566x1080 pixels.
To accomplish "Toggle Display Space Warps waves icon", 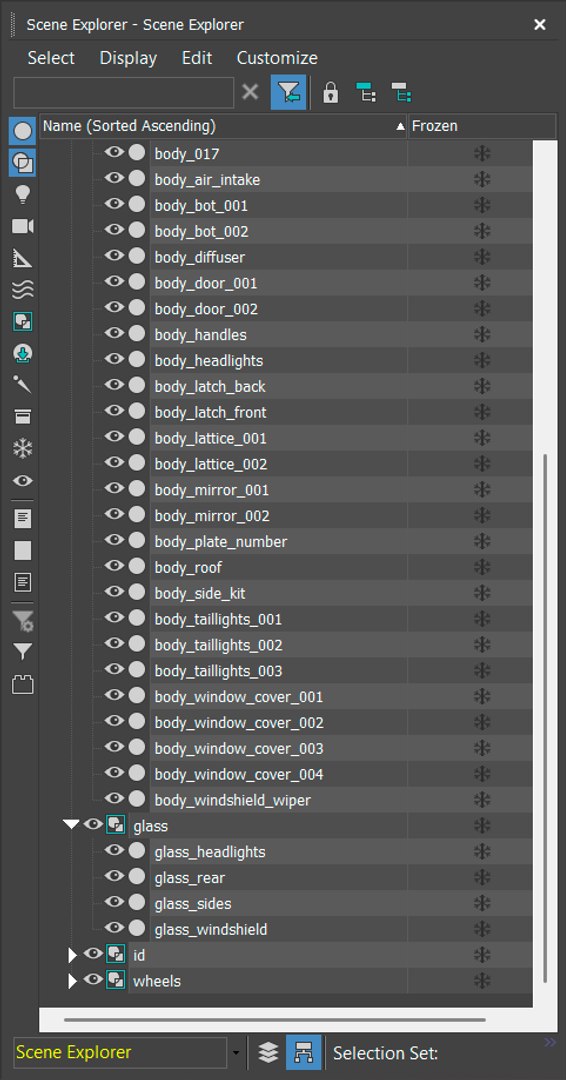I will pyautogui.click(x=23, y=290).
